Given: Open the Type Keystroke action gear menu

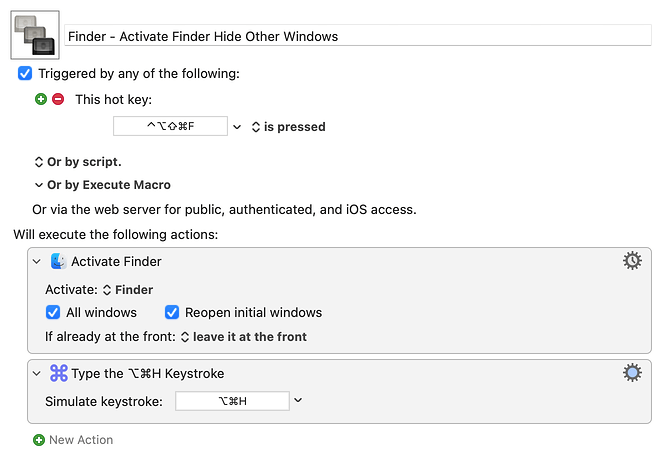Looking at the screenshot, I should click(632, 372).
